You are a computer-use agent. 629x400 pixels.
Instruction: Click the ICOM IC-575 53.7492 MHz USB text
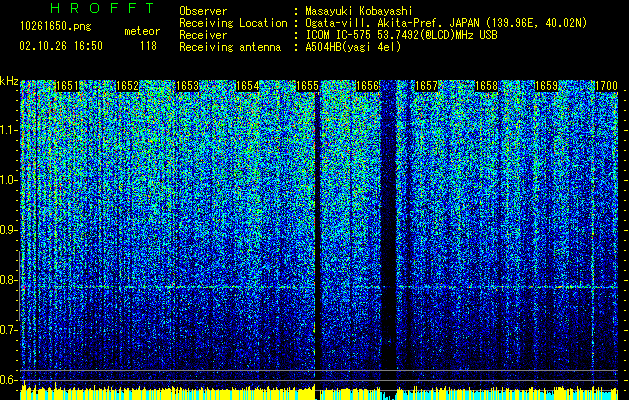[x=402, y=35]
